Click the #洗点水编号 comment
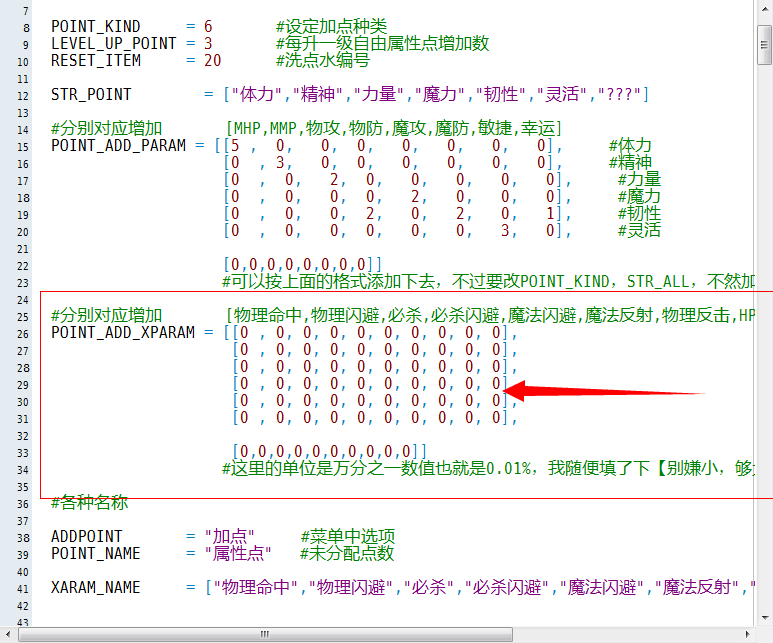Screen dimensions: 773x643 (323, 61)
